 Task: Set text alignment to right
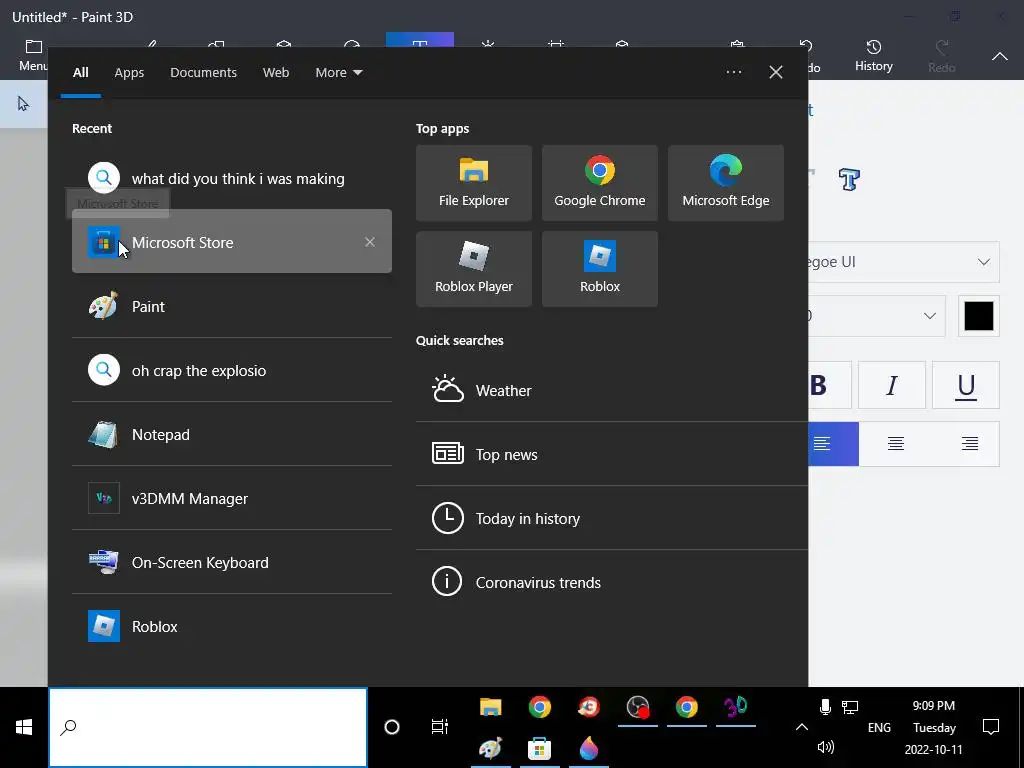click(x=970, y=444)
